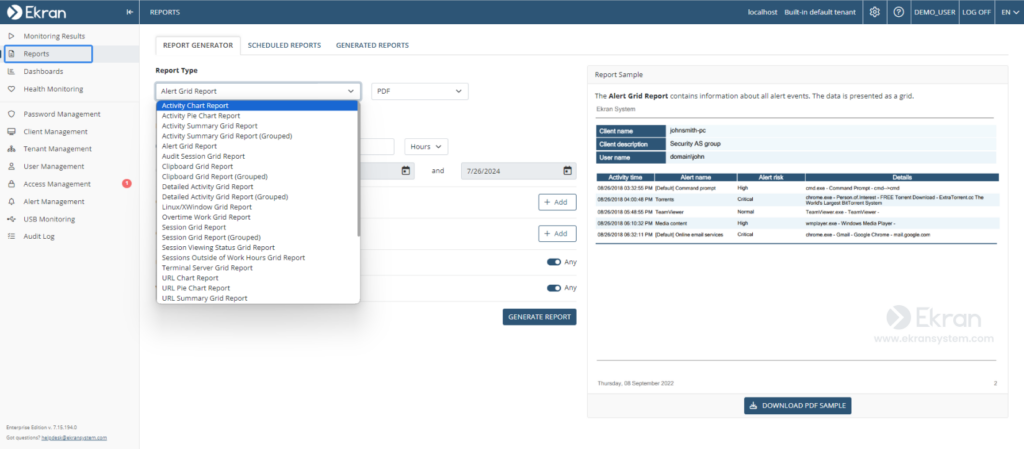Click the lower + Add button

[557, 234]
